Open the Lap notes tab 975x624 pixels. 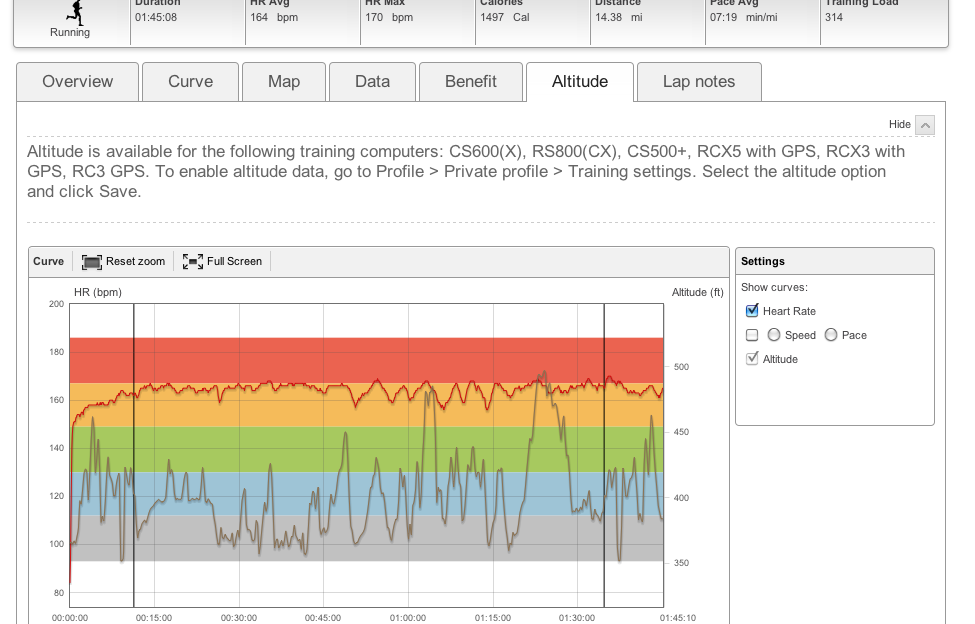[699, 81]
